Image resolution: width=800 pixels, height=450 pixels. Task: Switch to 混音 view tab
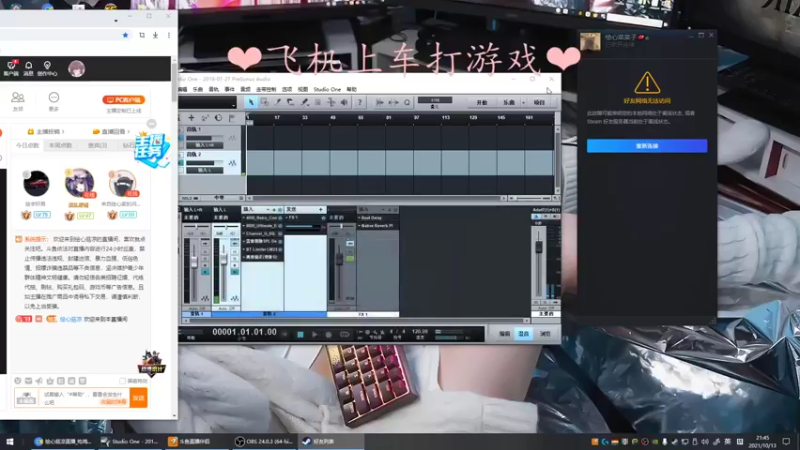pyautogui.click(x=524, y=334)
